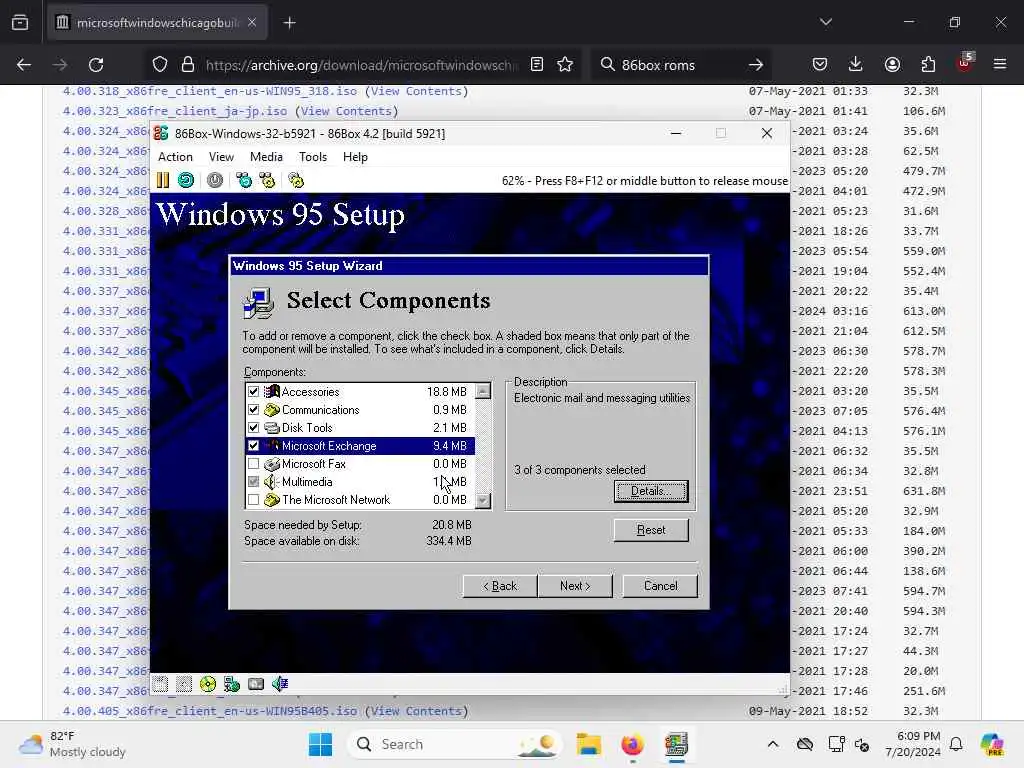The width and height of the screenshot is (1024, 768).
Task: Open Firefox View icon at tab bar start
Action: click(x=20, y=23)
